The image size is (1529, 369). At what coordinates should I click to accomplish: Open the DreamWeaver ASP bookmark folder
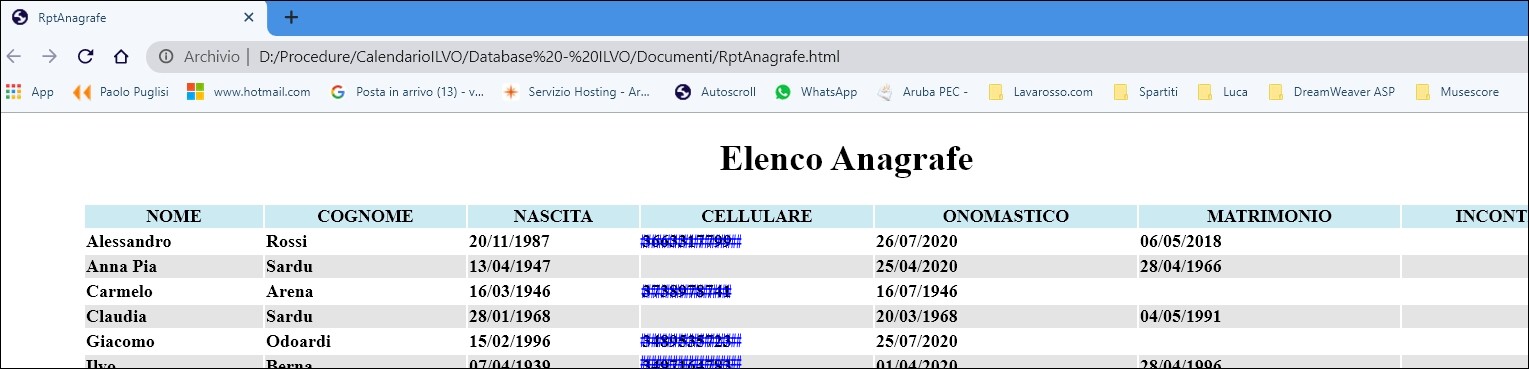click(1331, 91)
